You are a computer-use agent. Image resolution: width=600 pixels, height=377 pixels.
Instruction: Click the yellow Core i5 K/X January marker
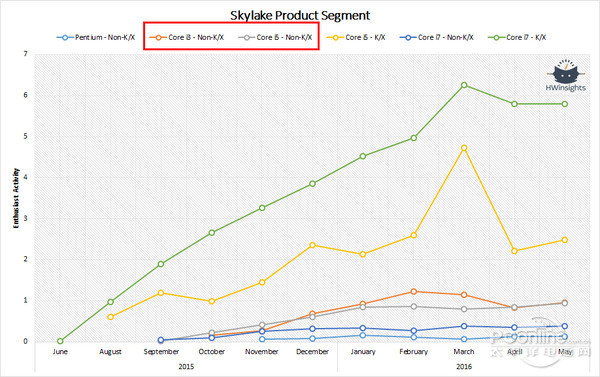click(x=363, y=254)
